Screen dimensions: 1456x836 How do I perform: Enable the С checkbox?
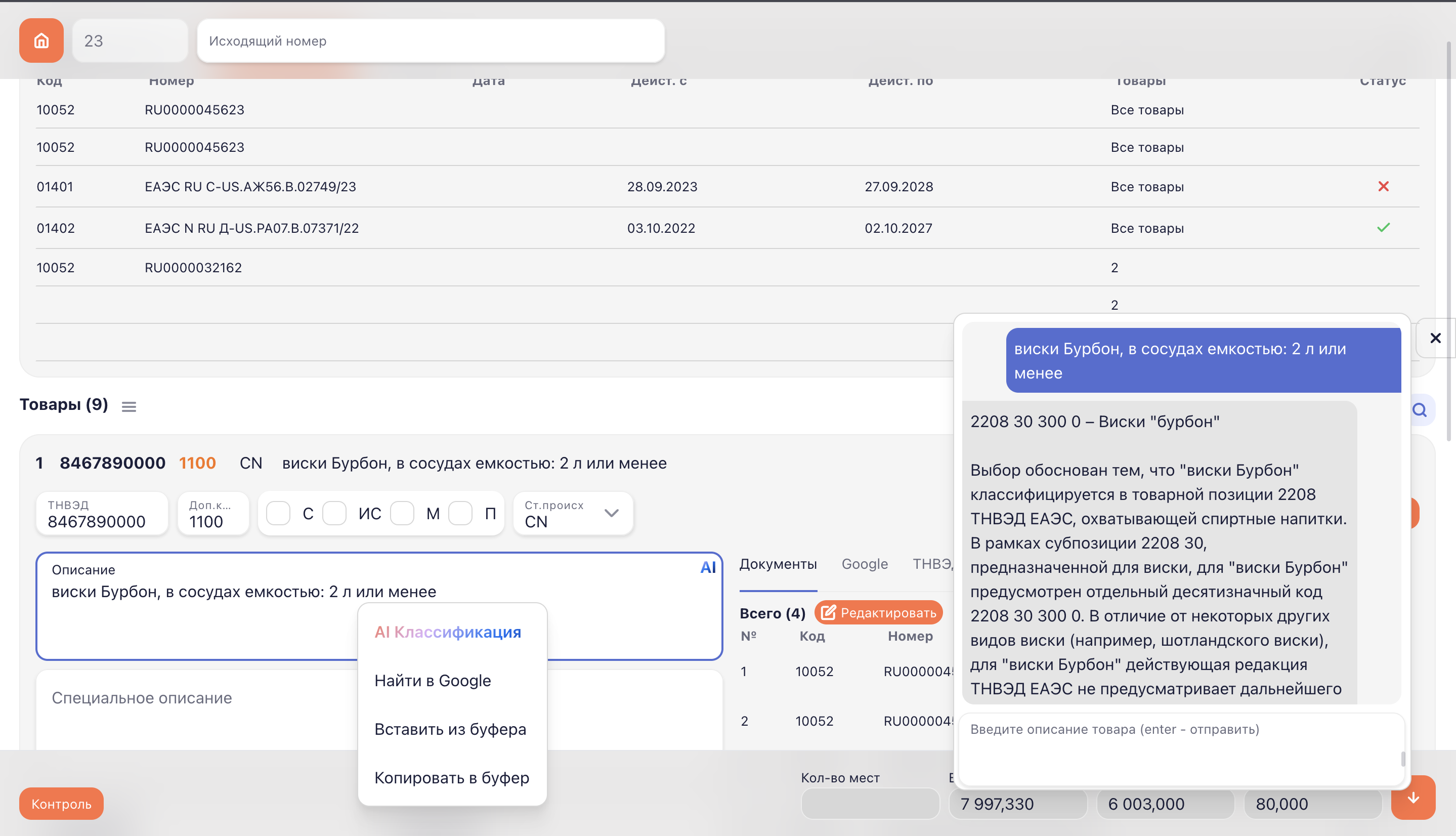coord(278,513)
